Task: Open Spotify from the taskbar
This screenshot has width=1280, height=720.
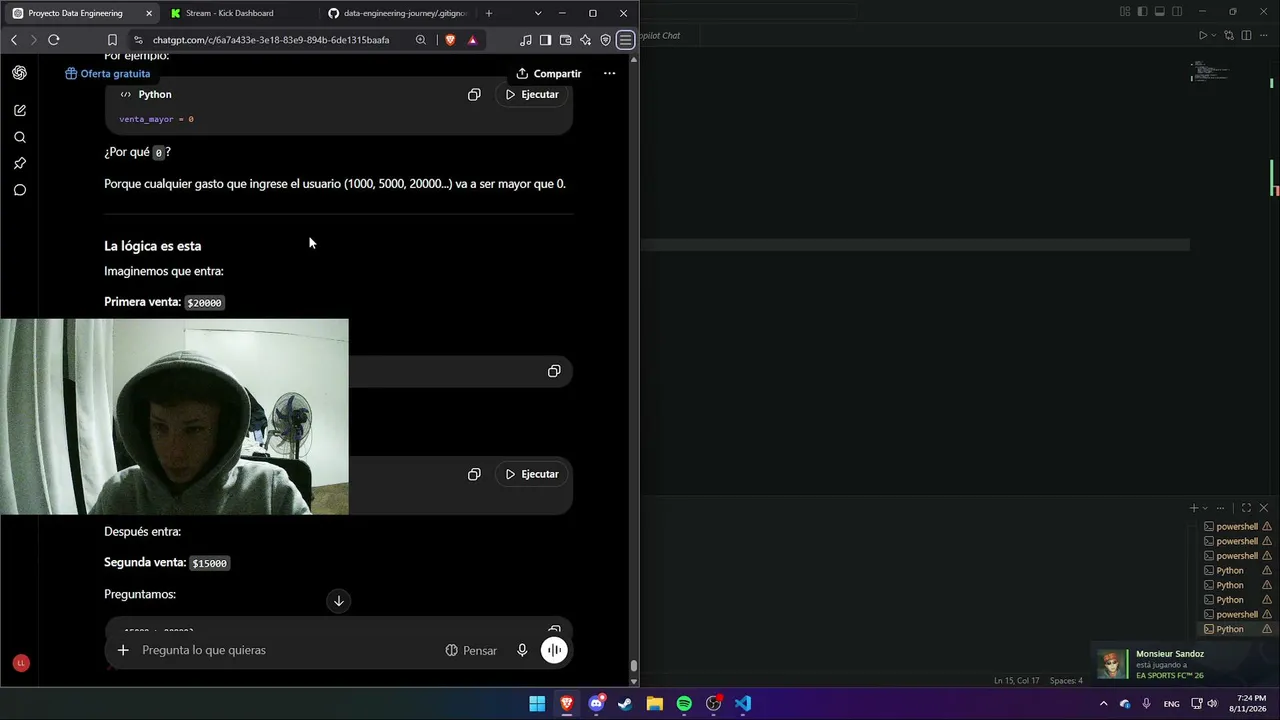Action: (684, 703)
